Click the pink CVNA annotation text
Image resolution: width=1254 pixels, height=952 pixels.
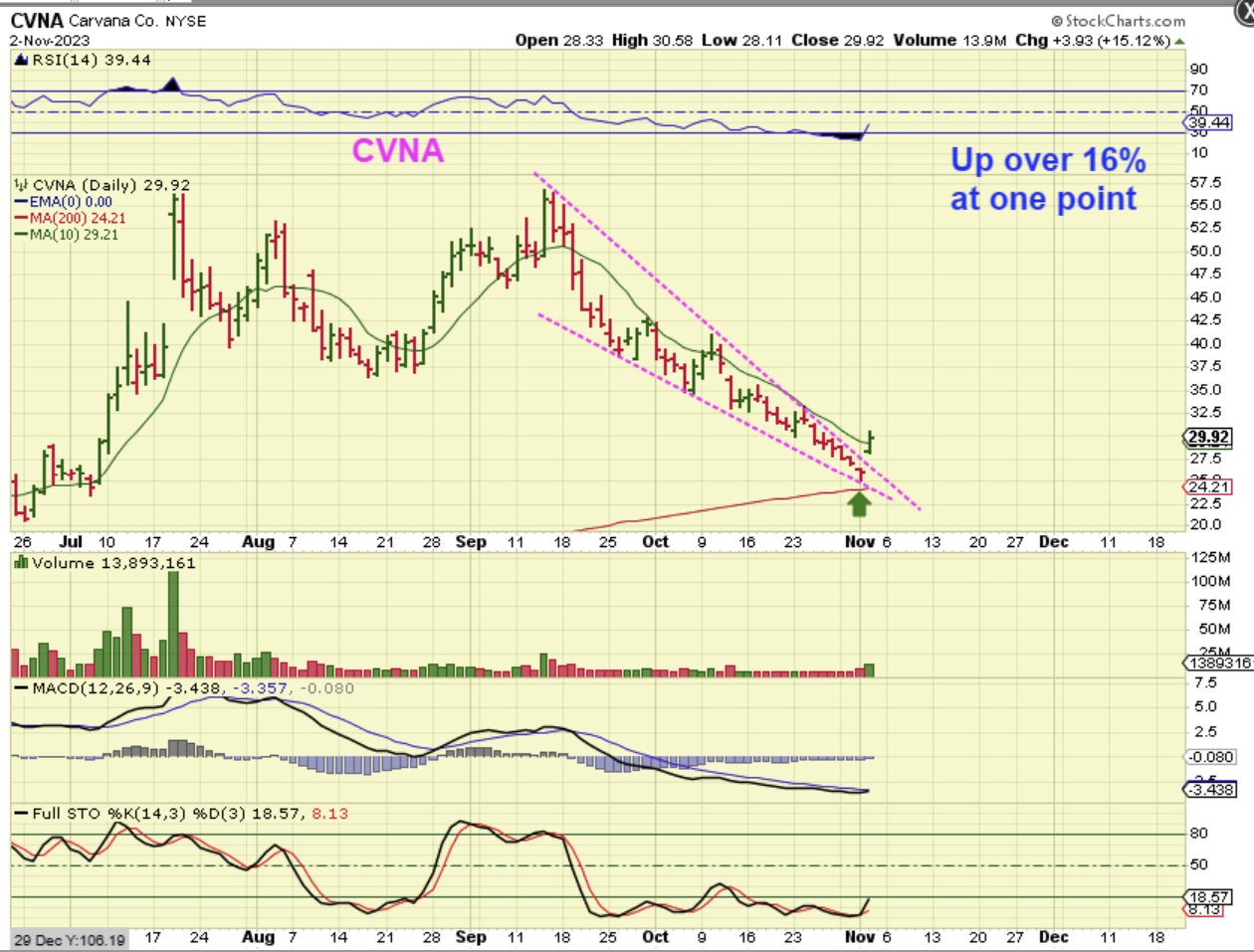pos(398,150)
